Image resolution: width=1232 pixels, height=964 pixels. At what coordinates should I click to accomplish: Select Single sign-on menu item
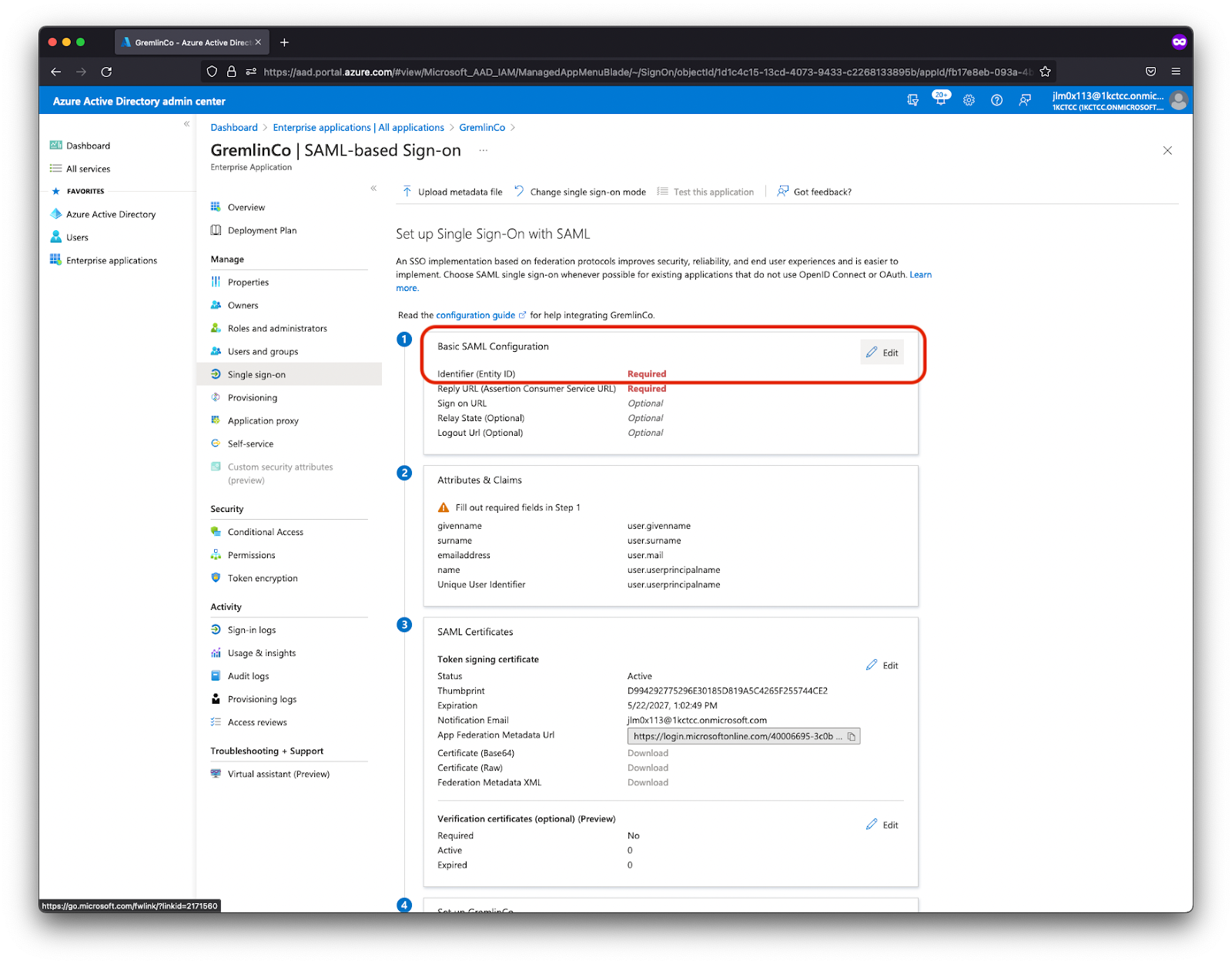[x=290, y=374]
